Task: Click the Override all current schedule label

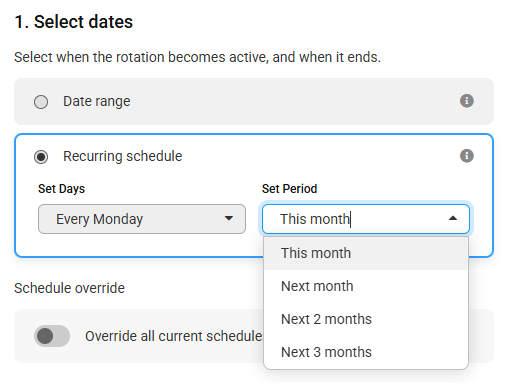Action: coord(174,336)
